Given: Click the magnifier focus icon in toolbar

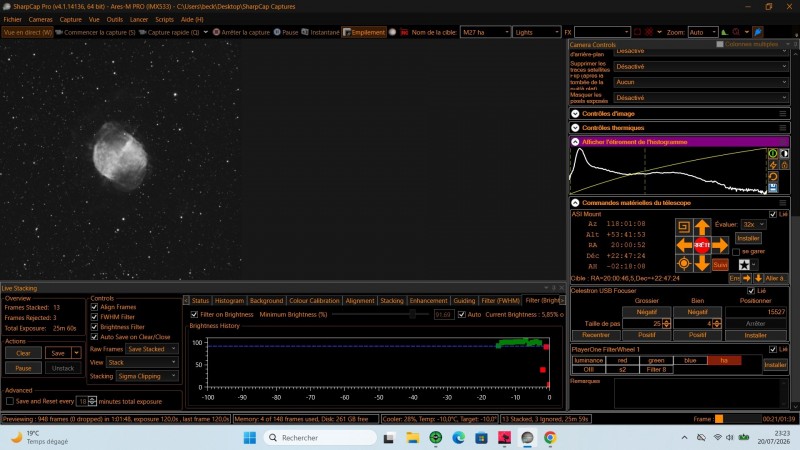Looking at the screenshot, I should [736, 32].
